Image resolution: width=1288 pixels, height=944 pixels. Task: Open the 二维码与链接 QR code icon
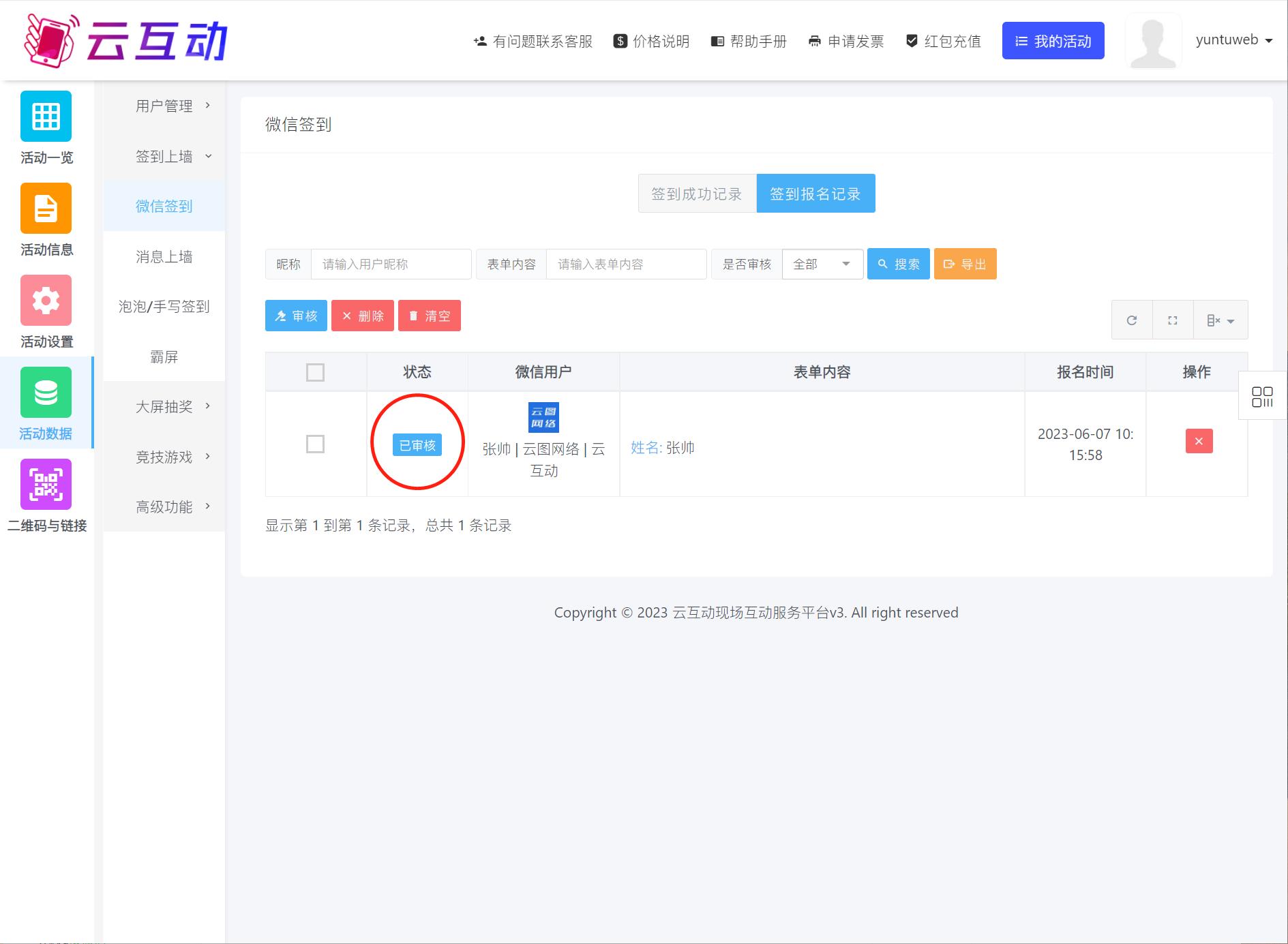[x=46, y=485]
